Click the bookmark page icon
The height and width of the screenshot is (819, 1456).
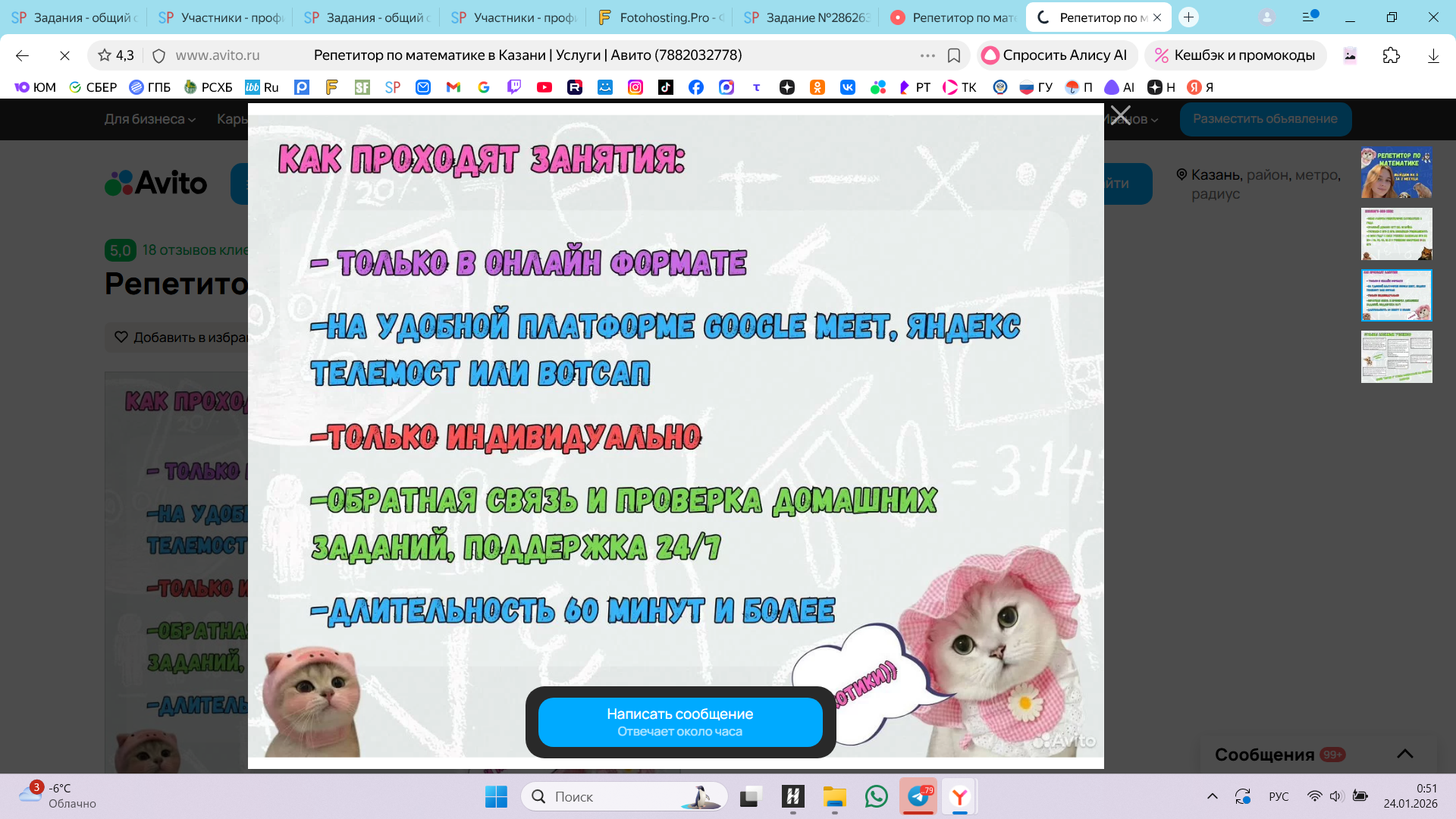(954, 55)
